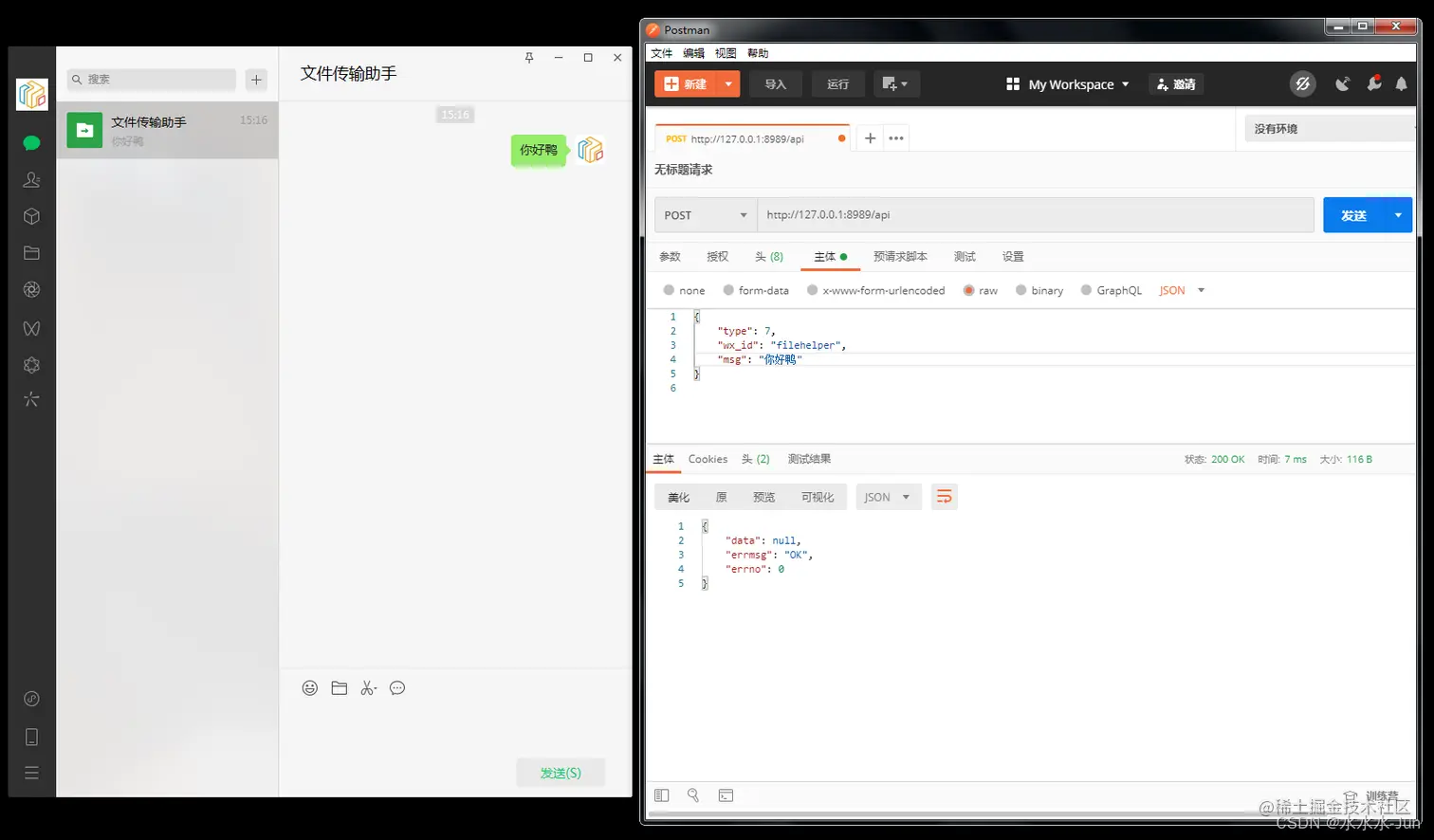Click the 运行 runner button
The height and width of the screenshot is (840, 1434).
click(x=838, y=83)
